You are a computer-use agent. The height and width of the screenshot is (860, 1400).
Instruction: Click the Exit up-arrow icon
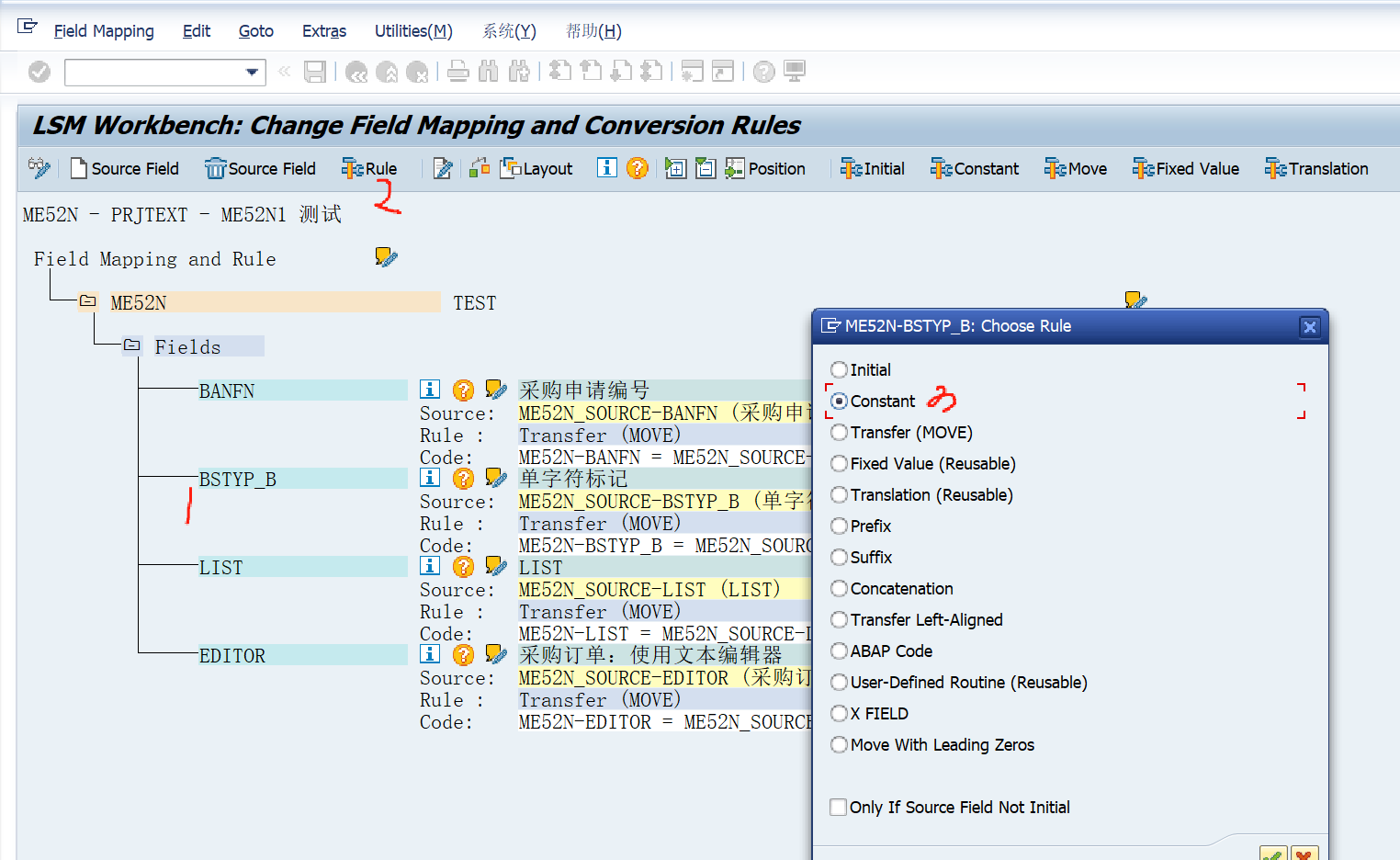point(387,72)
